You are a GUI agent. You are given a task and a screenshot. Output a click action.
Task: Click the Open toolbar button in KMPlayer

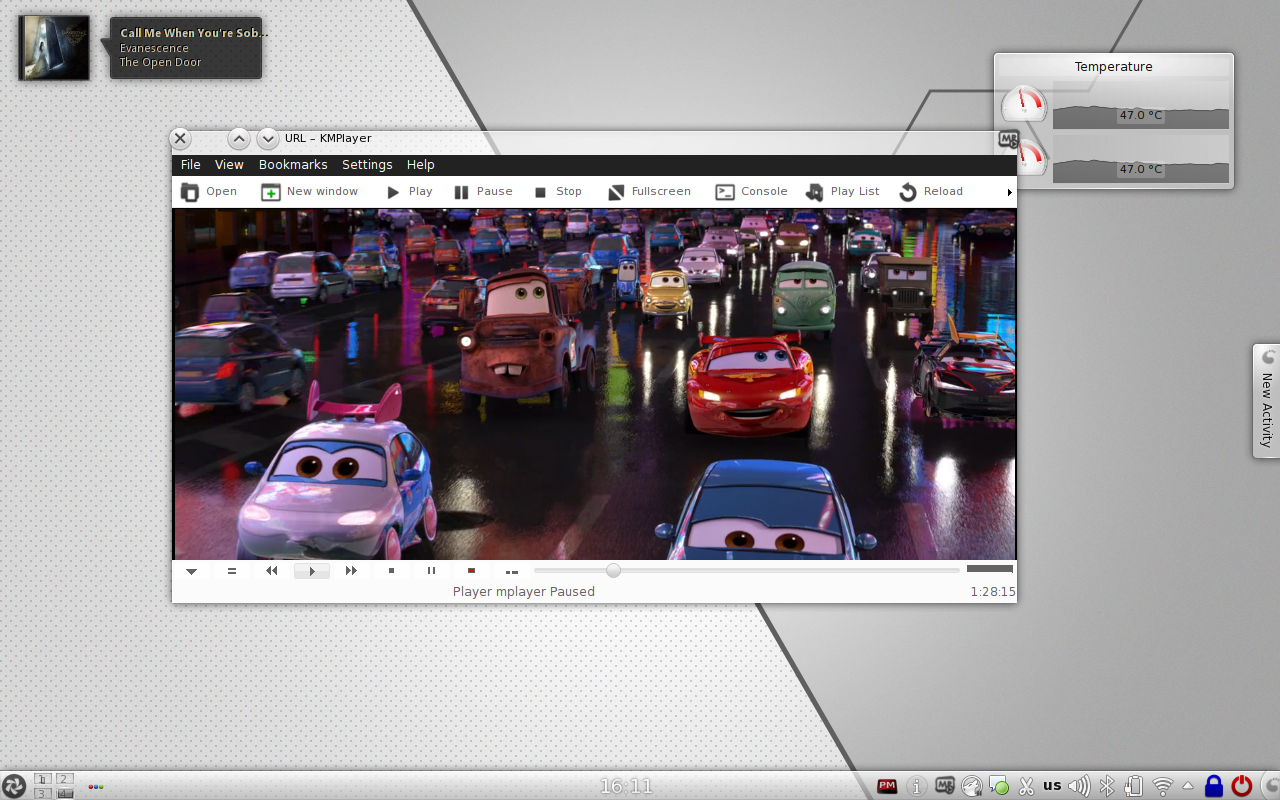click(x=209, y=192)
